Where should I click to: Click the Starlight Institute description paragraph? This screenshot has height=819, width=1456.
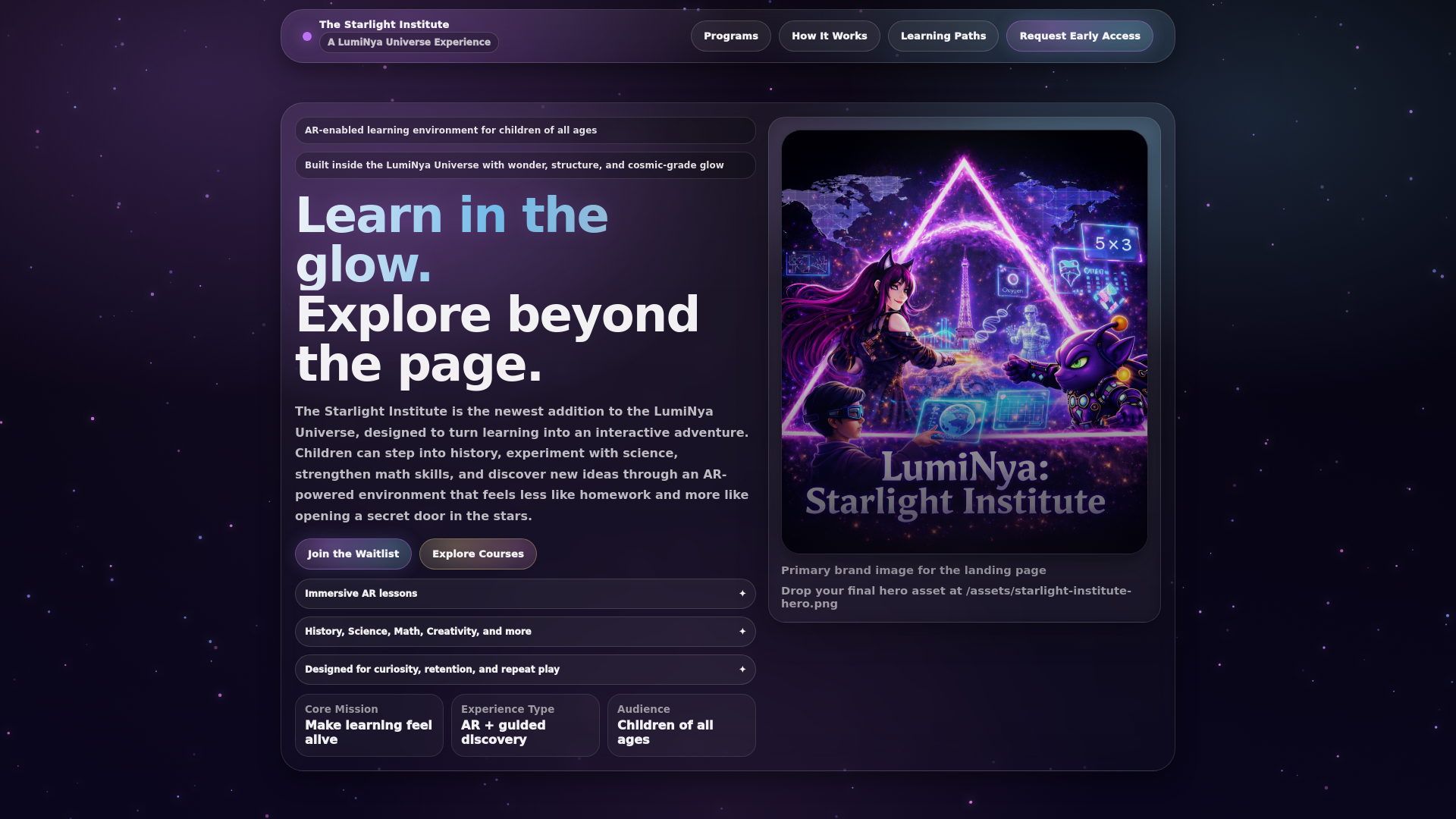pos(522,464)
